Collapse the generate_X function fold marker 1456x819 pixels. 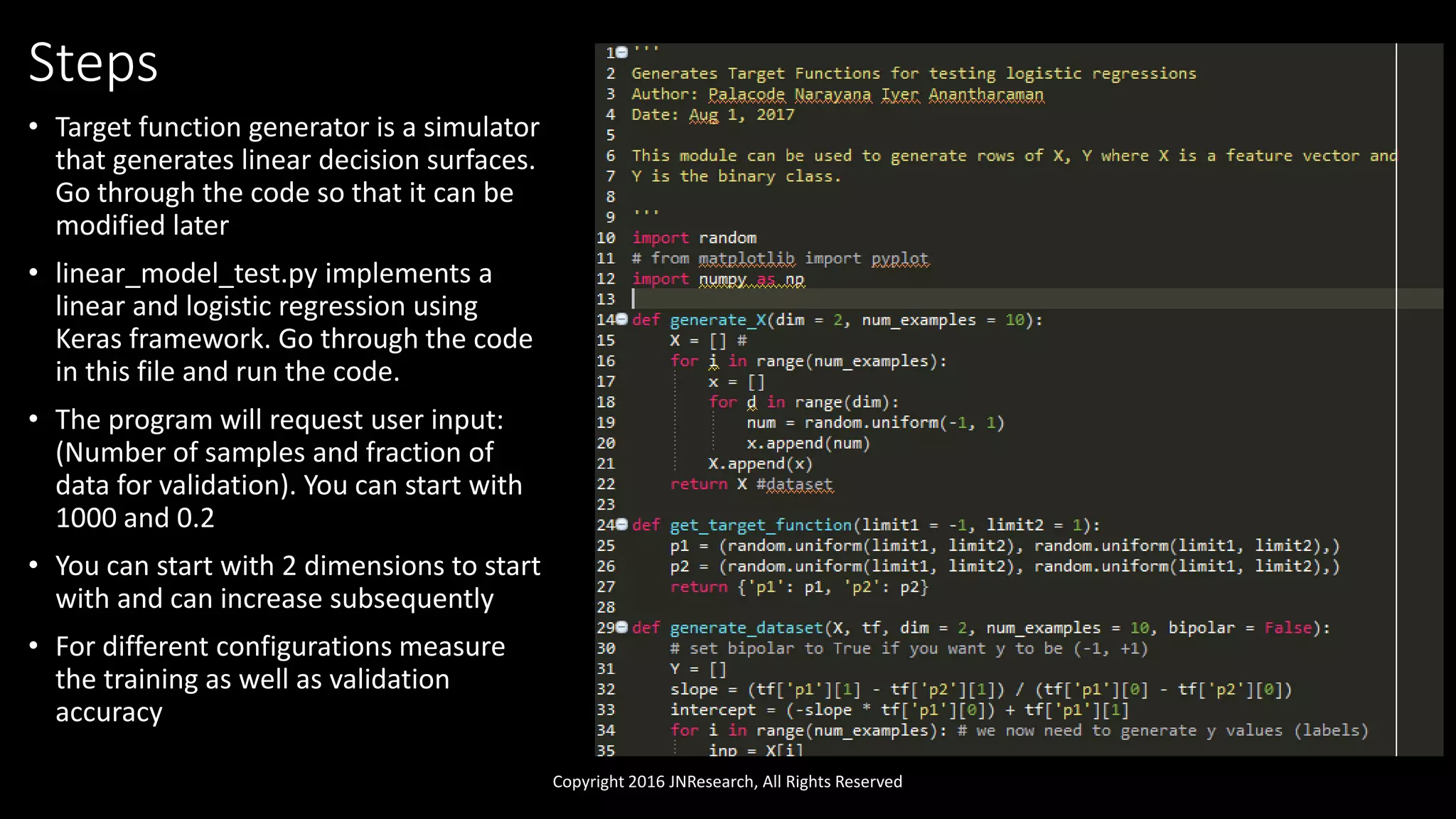pos(622,319)
